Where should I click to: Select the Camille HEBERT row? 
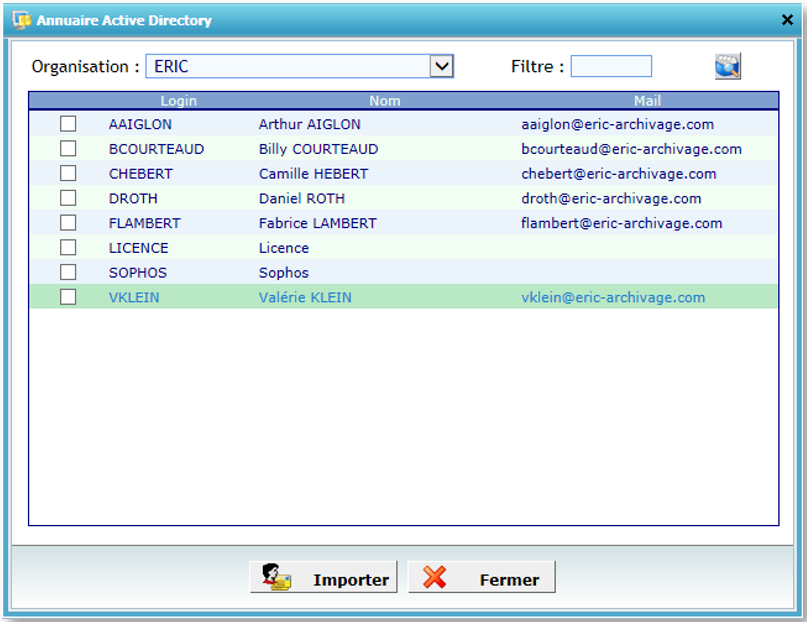pos(313,174)
